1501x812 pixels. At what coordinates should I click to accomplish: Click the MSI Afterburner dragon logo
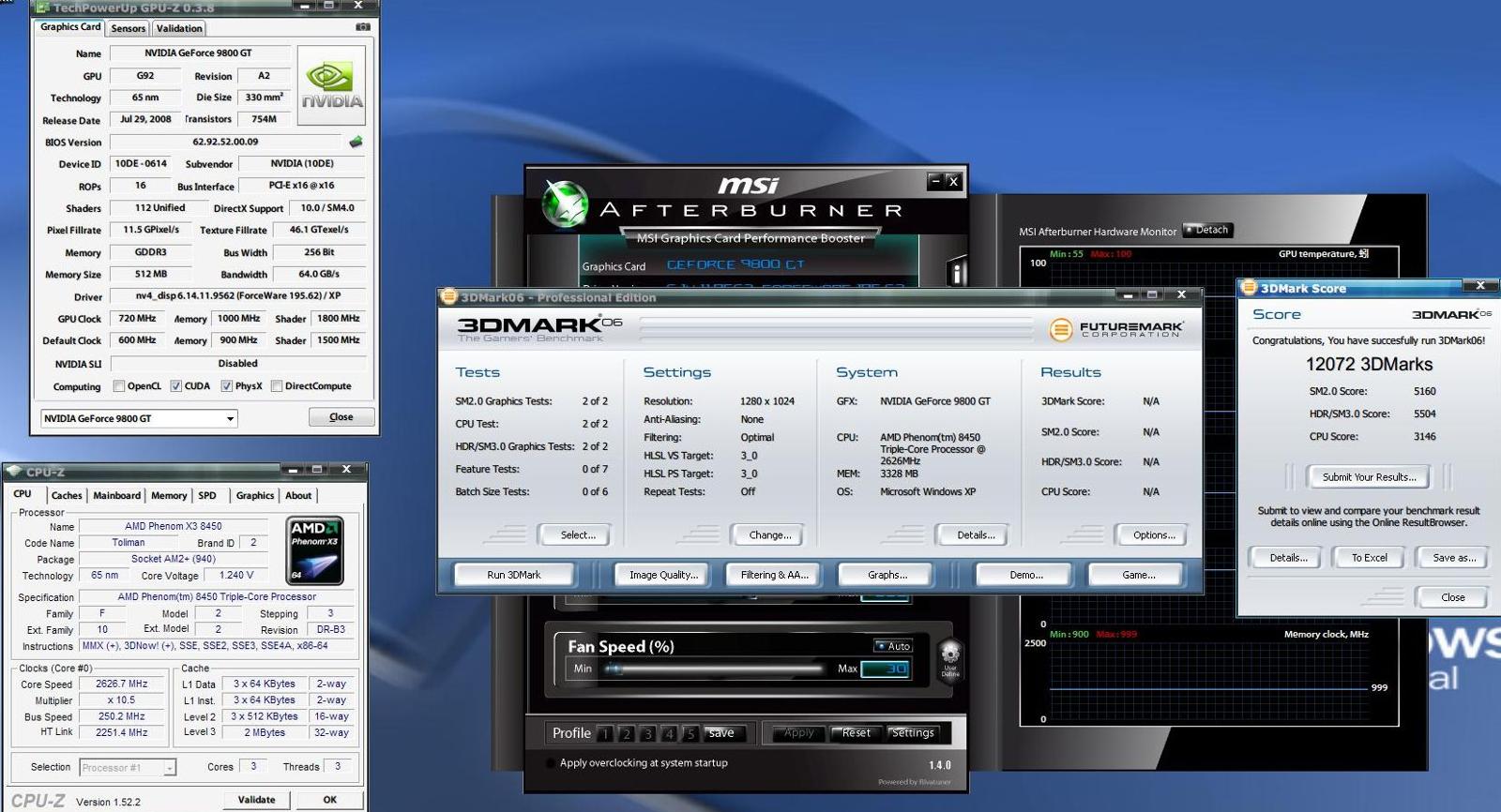566,203
